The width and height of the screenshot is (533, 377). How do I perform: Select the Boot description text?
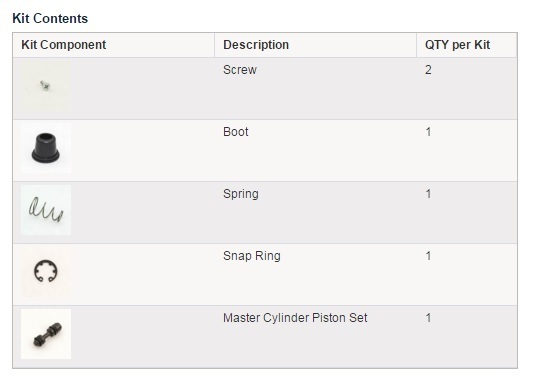[x=236, y=132]
